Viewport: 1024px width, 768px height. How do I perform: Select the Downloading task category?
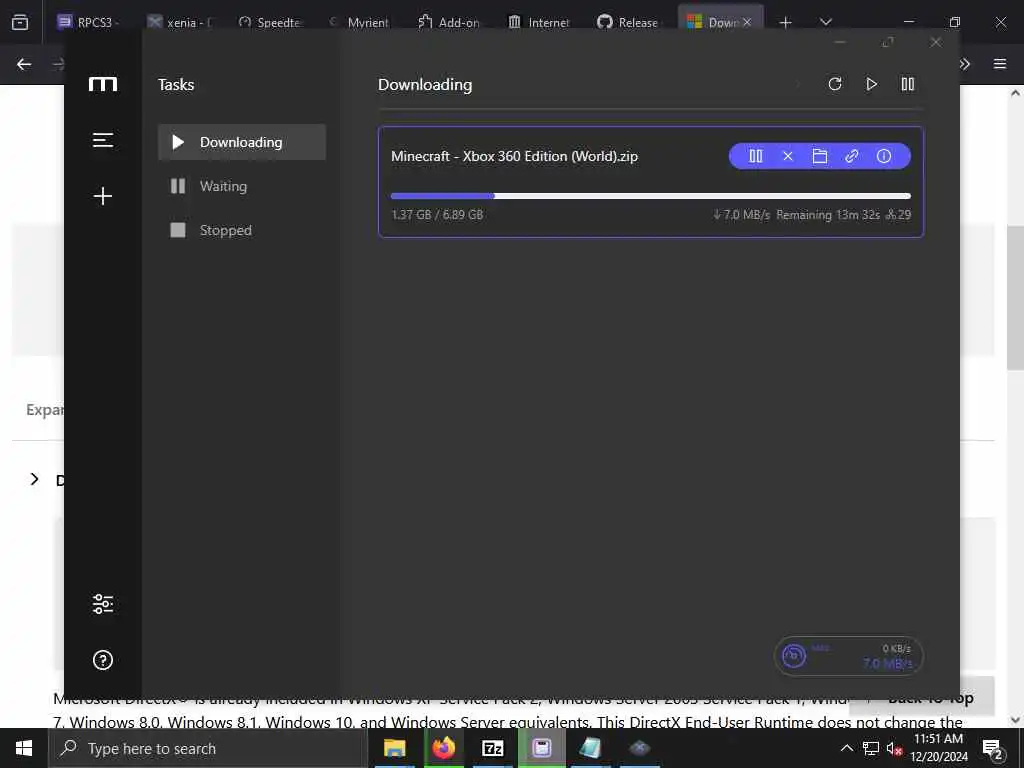(x=242, y=142)
